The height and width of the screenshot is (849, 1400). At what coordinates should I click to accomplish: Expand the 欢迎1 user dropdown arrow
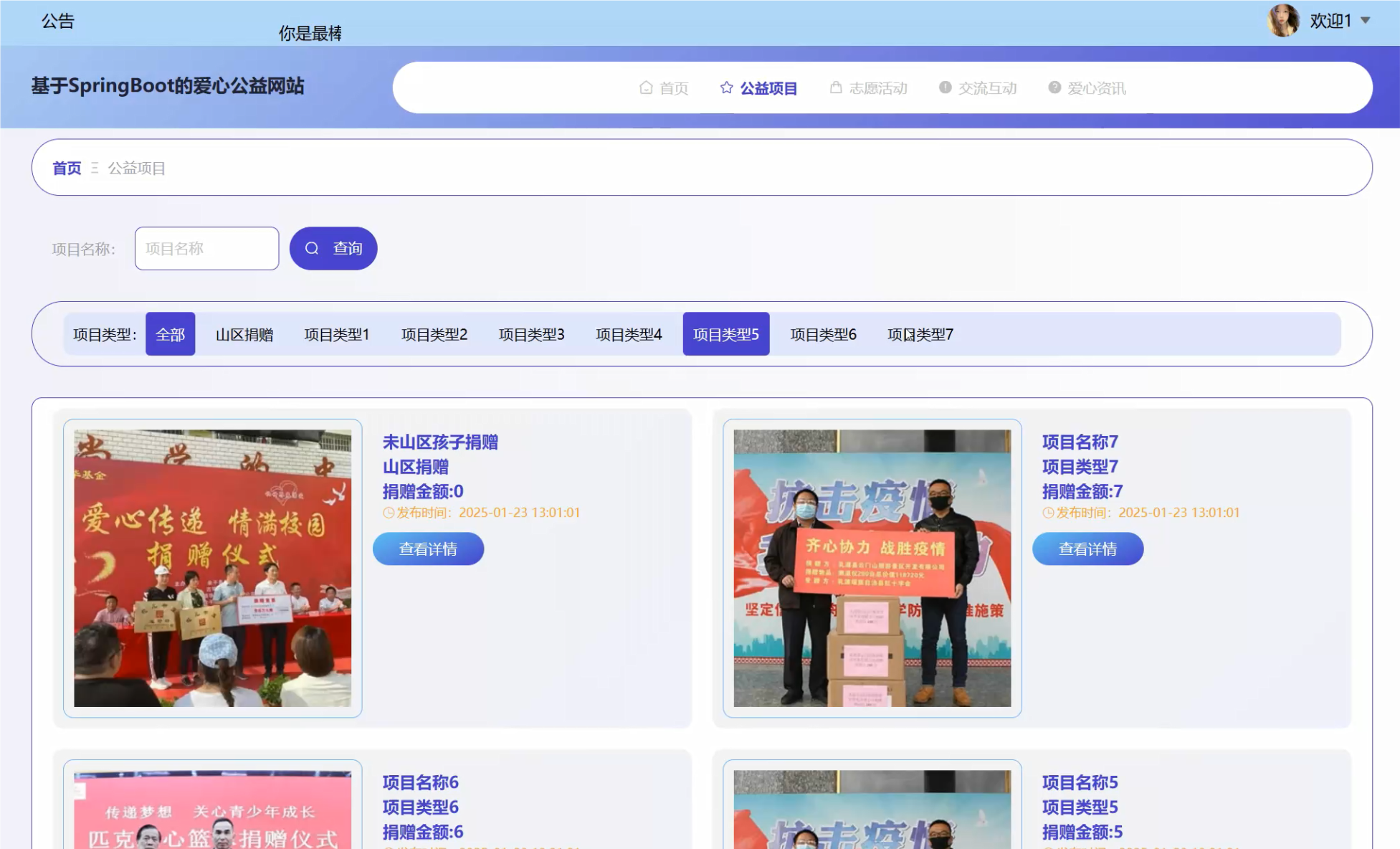[1366, 20]
